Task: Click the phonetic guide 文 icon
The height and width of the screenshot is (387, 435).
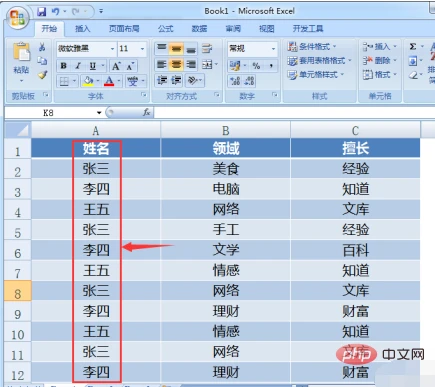Action: [133, 81]
